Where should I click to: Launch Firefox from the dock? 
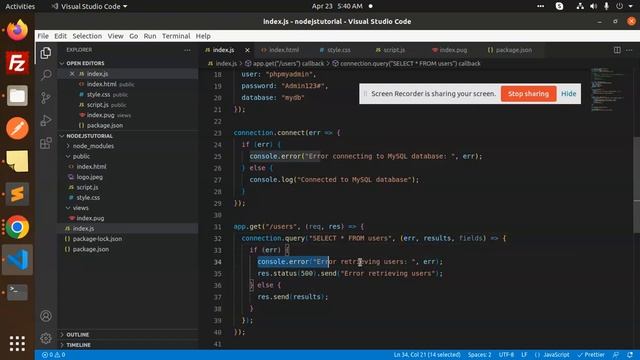pyautogui.click(x=17, y=30)
